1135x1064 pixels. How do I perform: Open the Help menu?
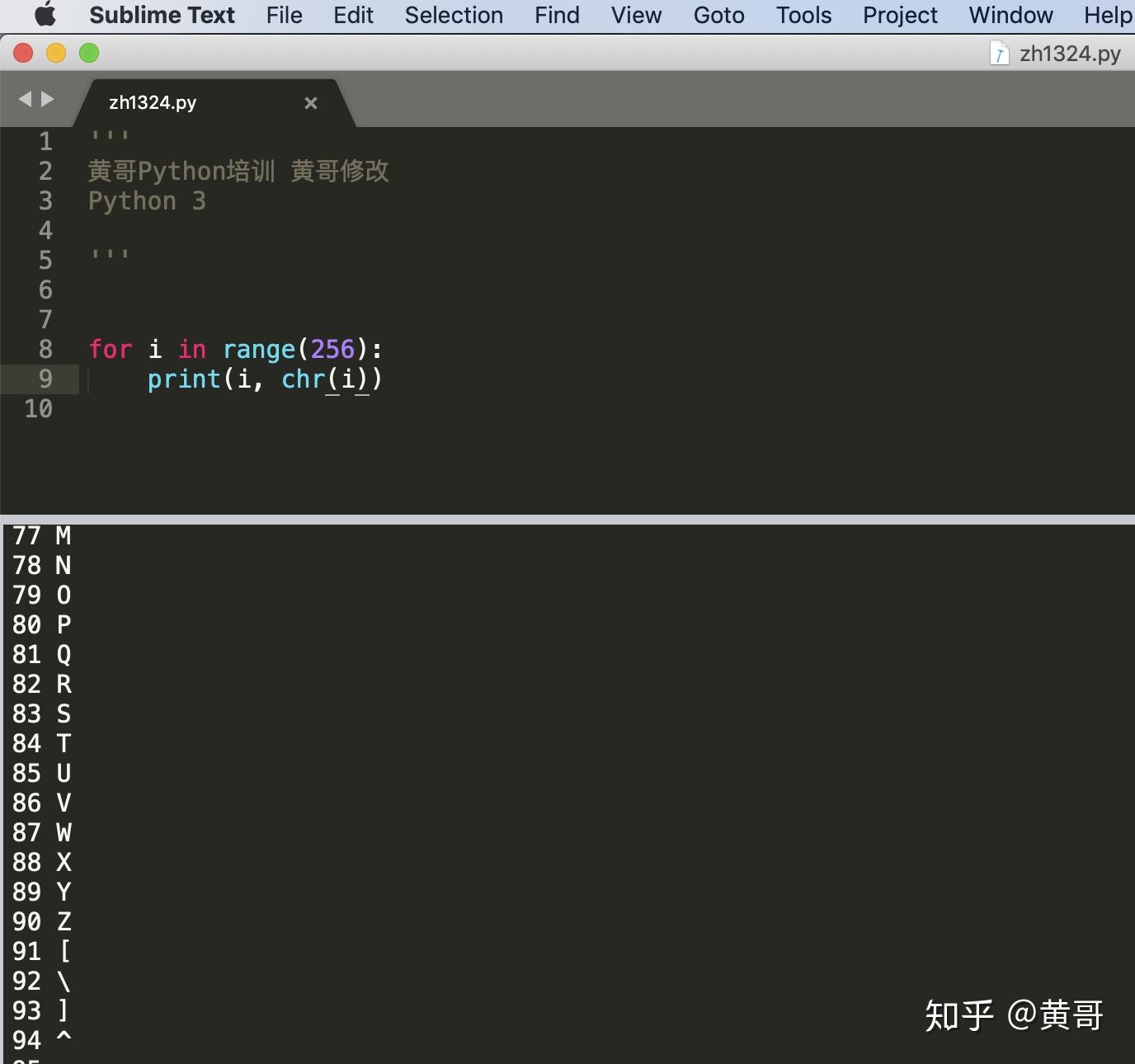click(x=1110, y=15)
